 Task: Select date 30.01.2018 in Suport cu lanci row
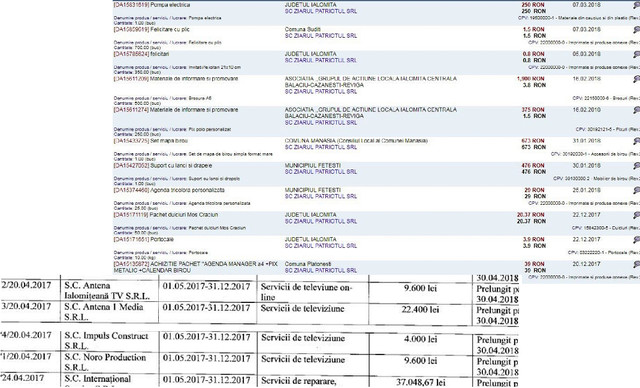(586, 165)
